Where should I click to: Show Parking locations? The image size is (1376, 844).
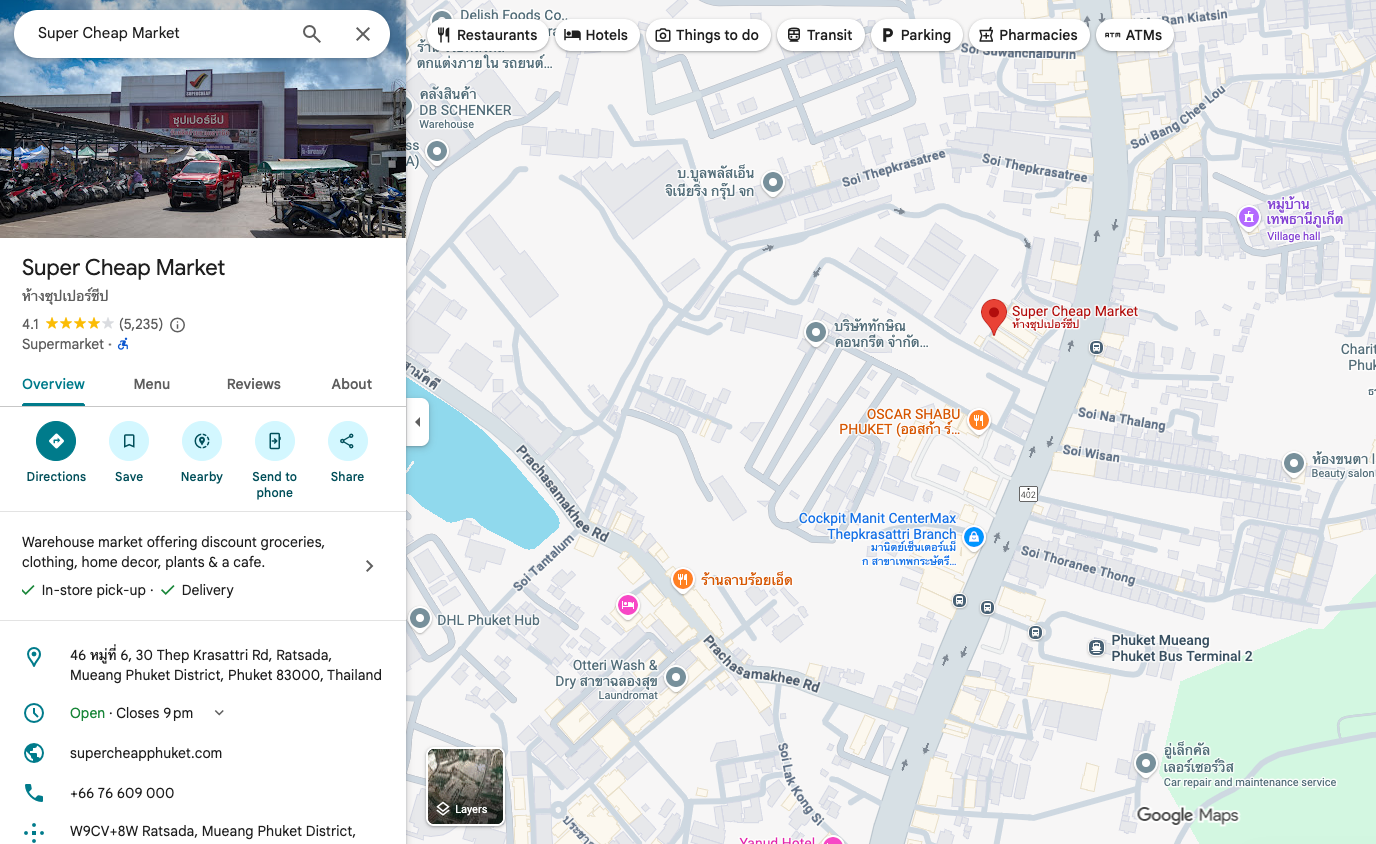pos(916,35)
